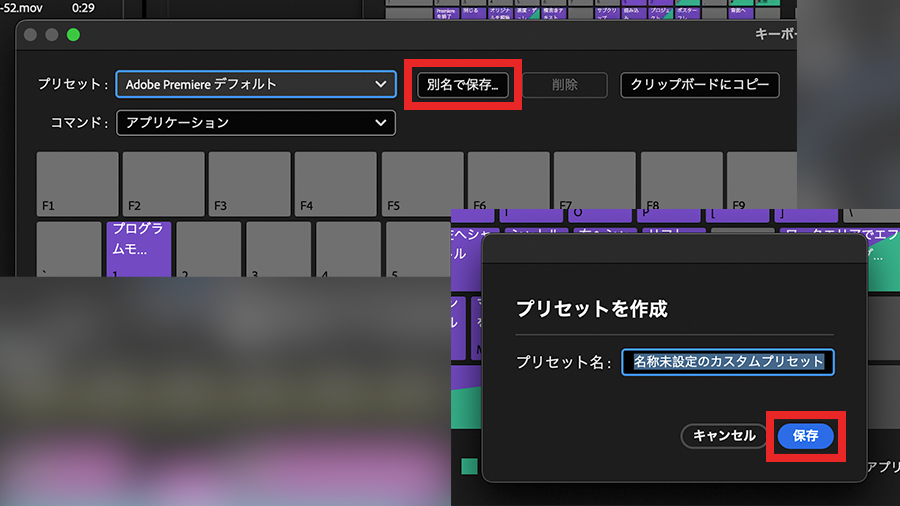Viewport: 900px width, 506px height.
Task: Click the greyed-out 削除 button
Action: (x=564, y=85)
